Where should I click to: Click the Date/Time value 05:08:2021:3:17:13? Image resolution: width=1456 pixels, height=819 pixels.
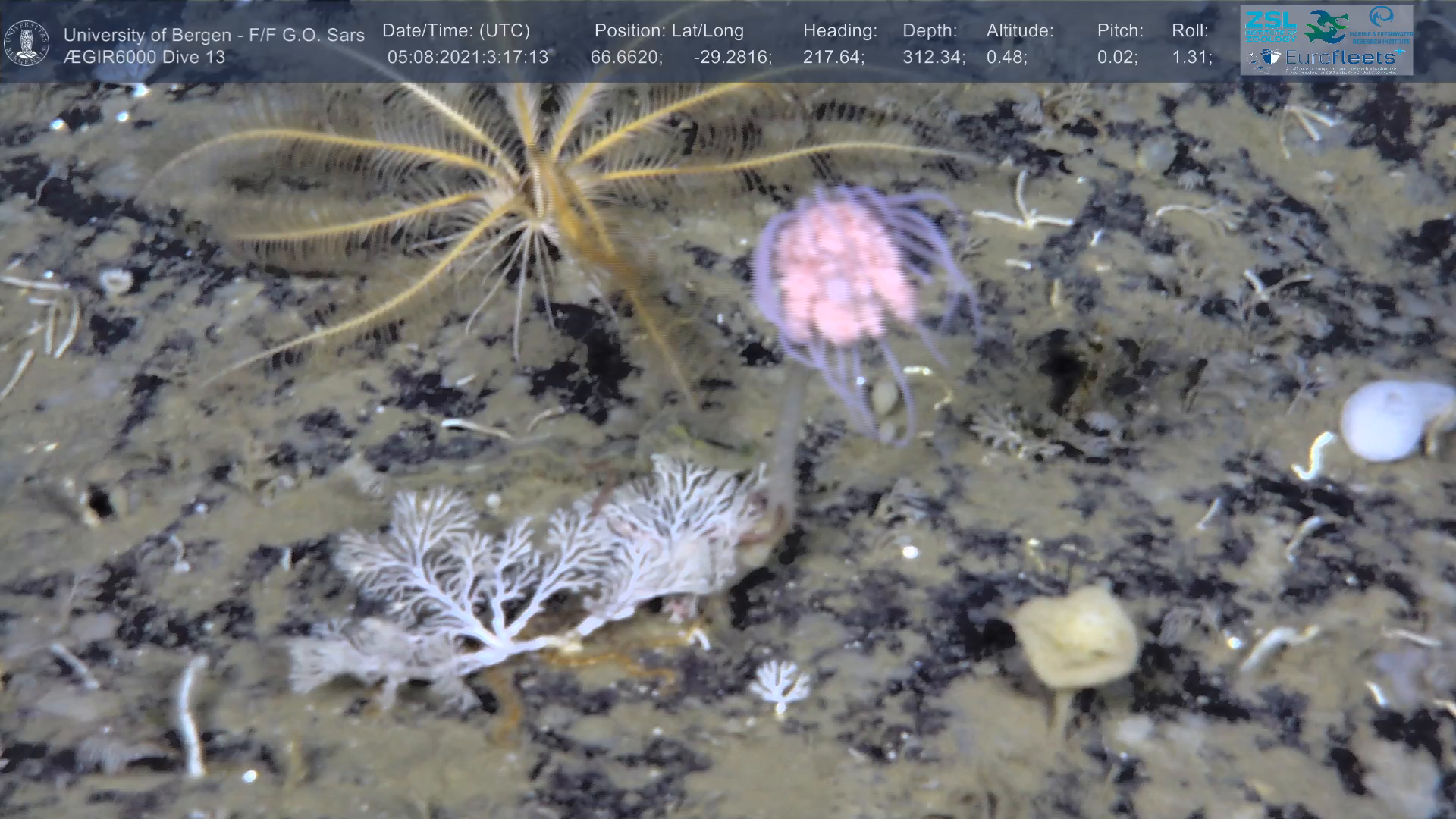point(467,58)
